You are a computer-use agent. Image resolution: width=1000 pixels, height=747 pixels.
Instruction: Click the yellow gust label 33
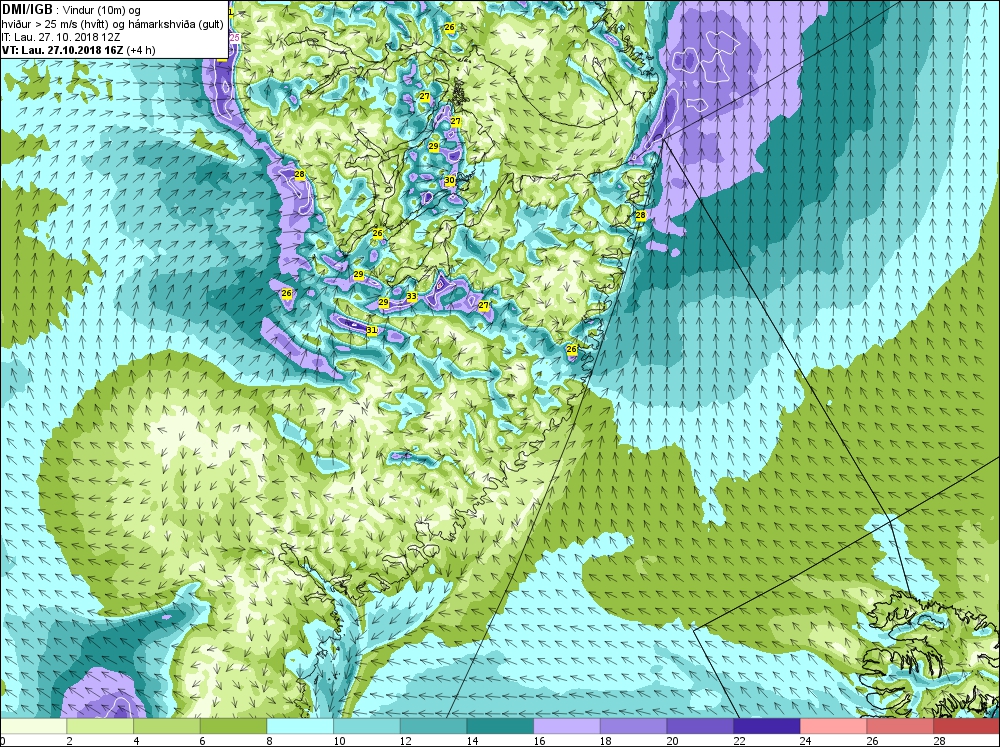click(x=411, y=297)
